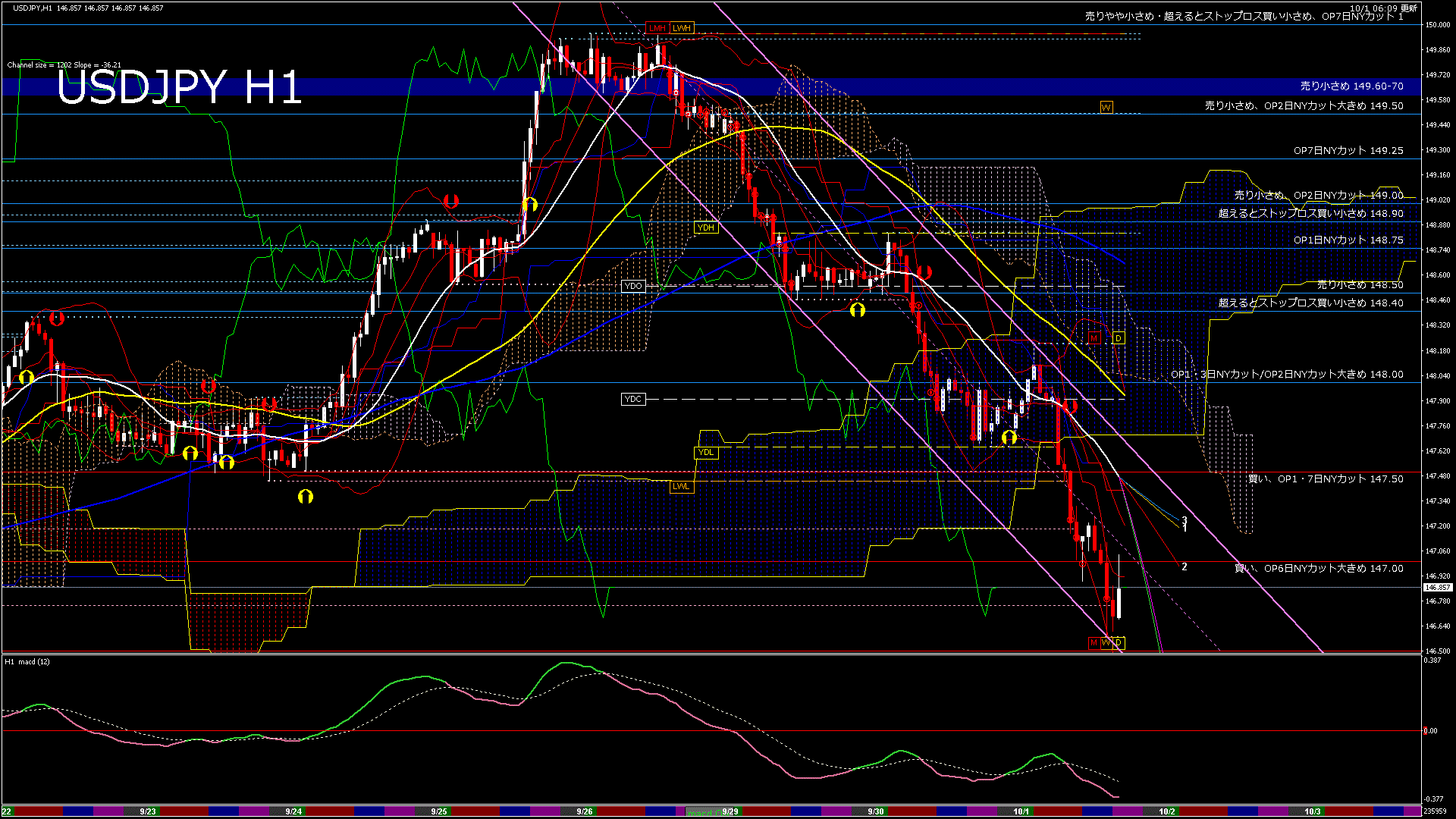The width and height of the screenshot is (1456, 819).
Task: Select the 9/26 date on time axis
Action: tap(584, 811)
